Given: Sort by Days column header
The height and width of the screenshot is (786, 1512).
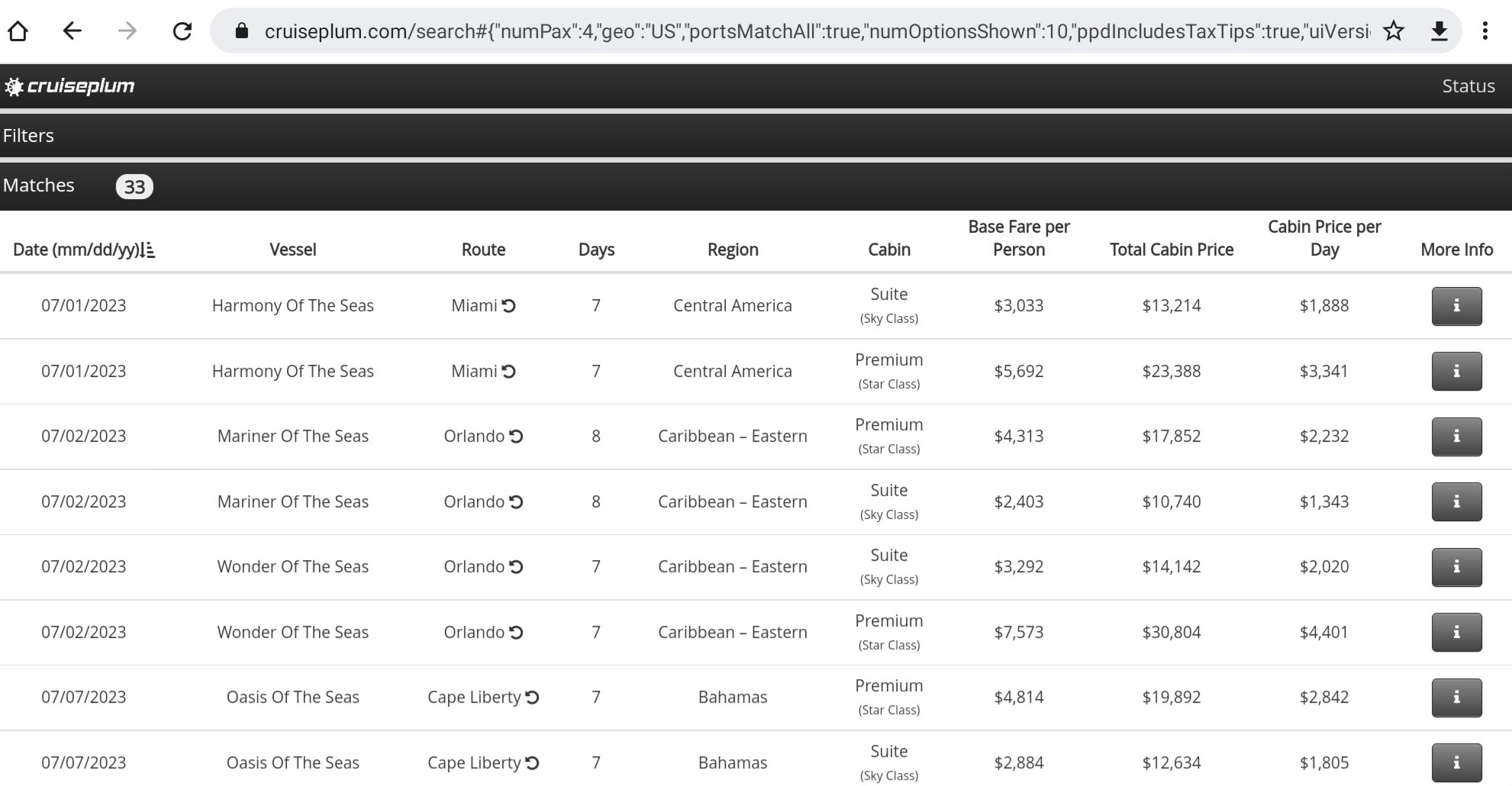Looking at the screenshot, I should pyautogui.click(x=596, y=250).
